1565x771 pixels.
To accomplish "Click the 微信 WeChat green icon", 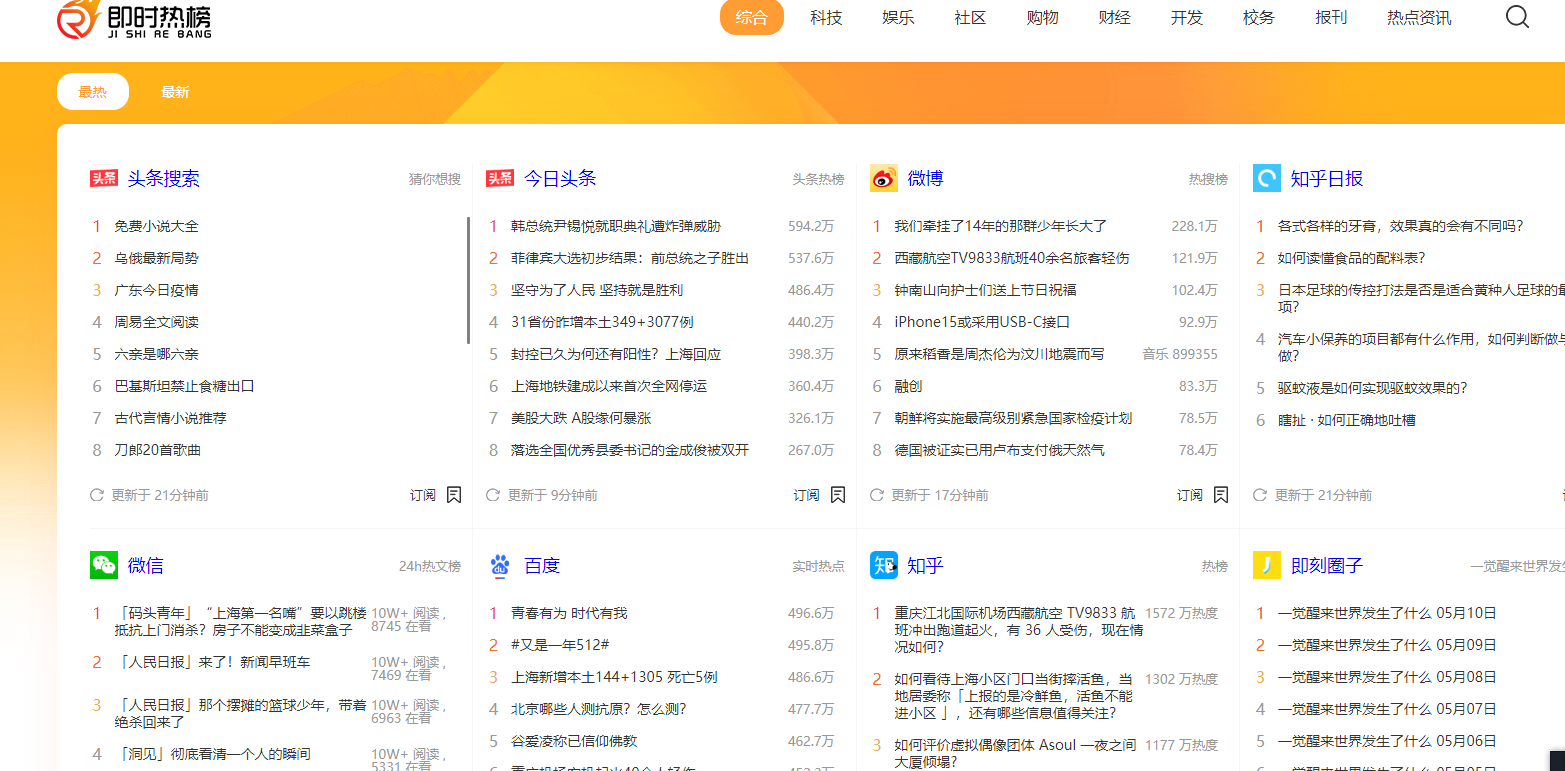I will click(104, 565).
